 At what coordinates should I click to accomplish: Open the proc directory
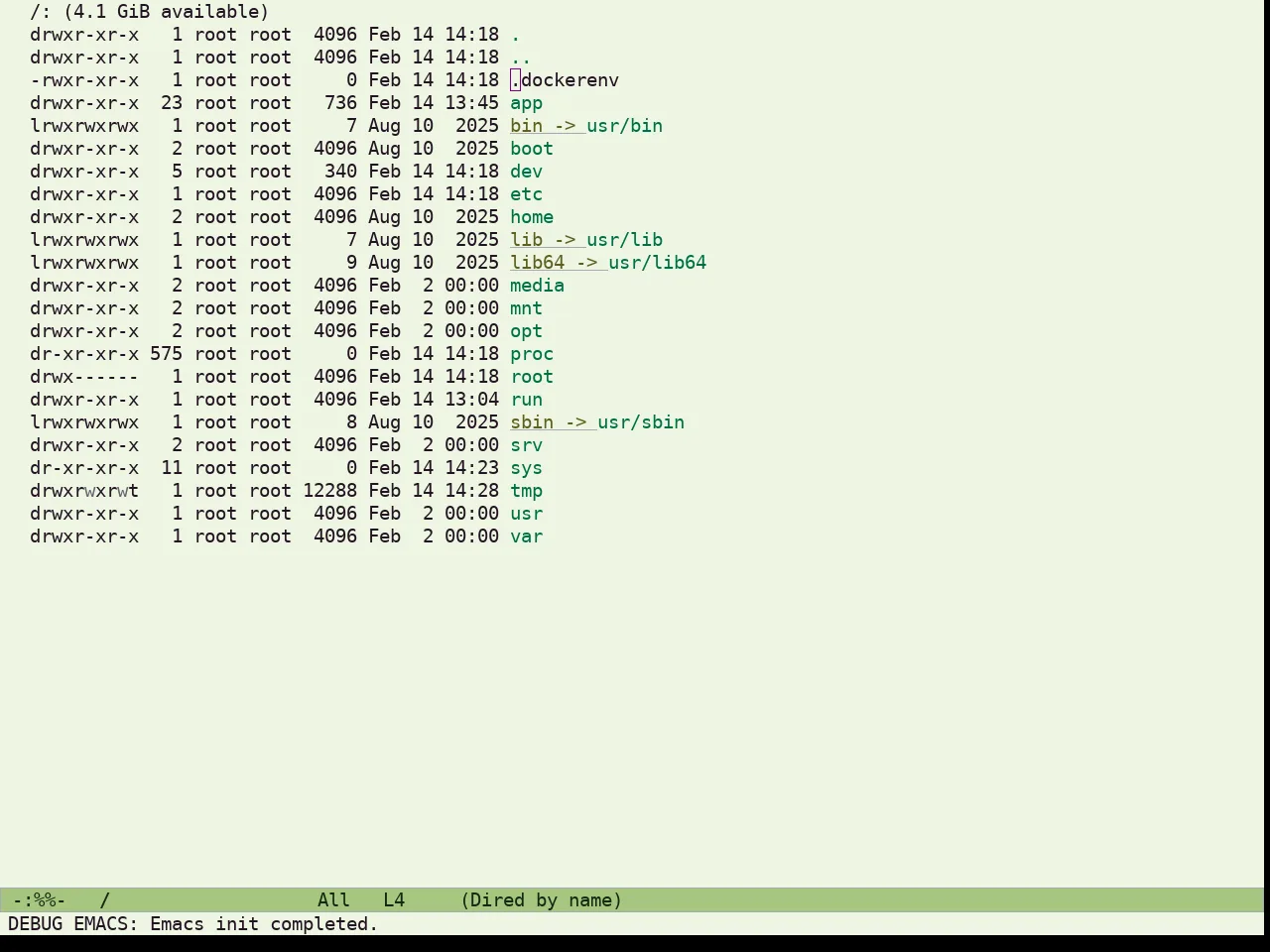(x=532, y=354)
